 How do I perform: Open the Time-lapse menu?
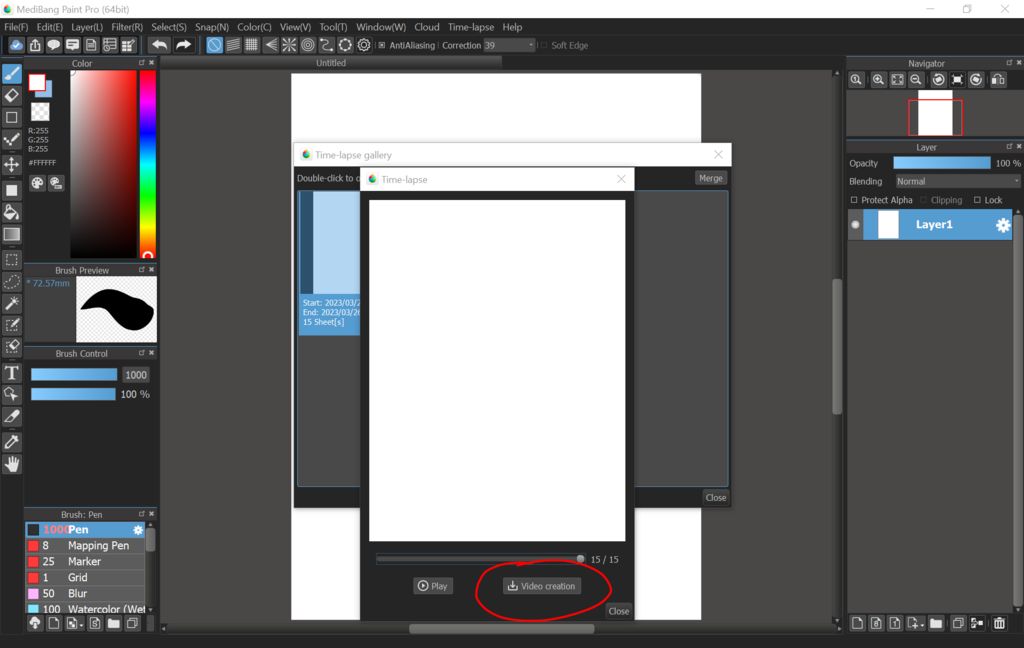[x=471, y=27]
